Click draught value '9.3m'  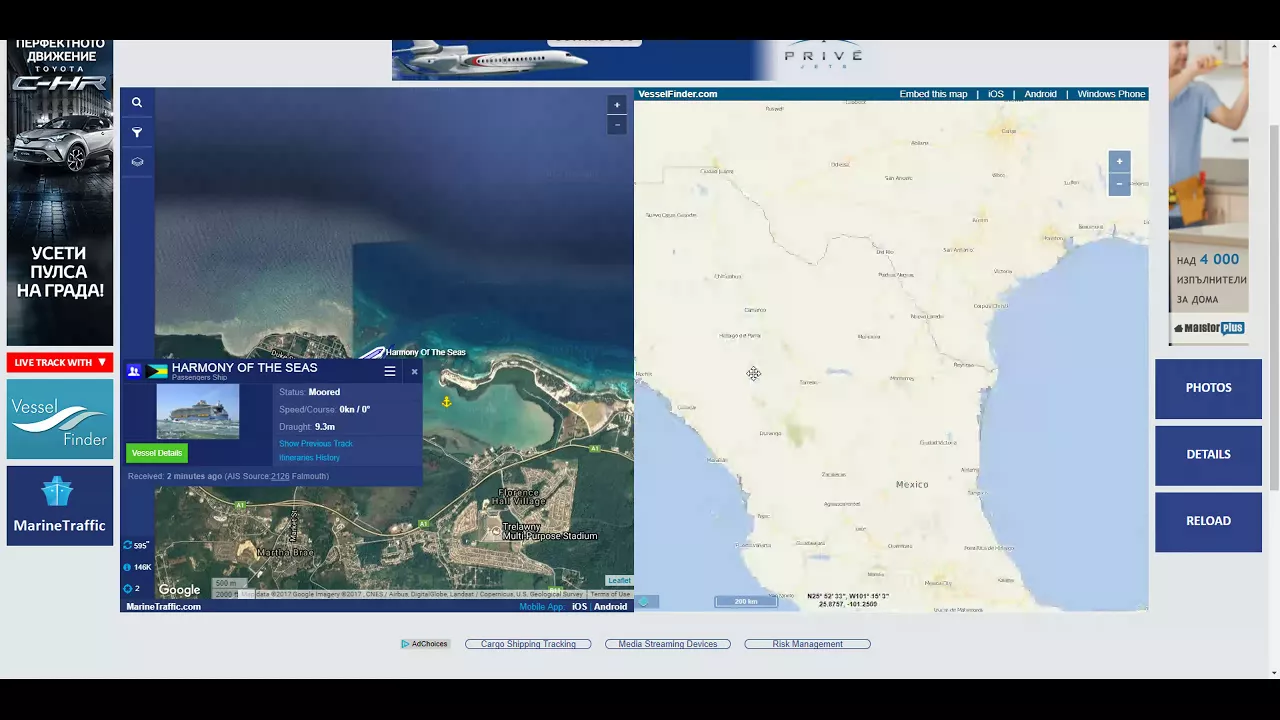tap(325, 427)
